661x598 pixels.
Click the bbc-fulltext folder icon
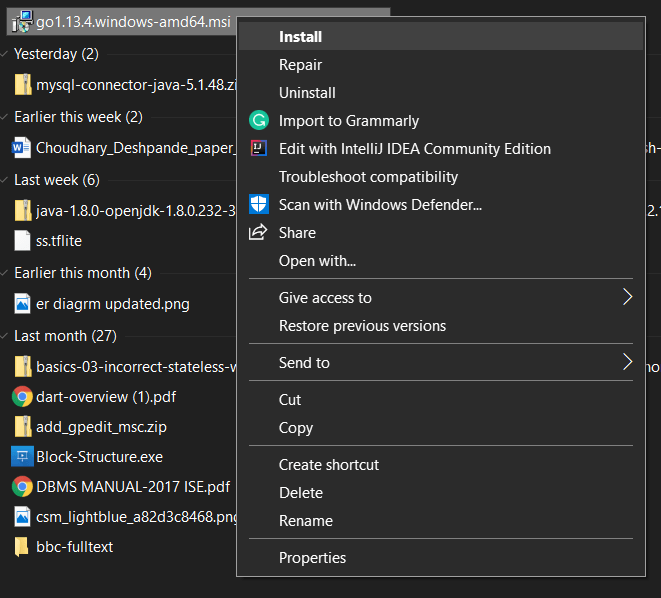click(x=21, y=547)
